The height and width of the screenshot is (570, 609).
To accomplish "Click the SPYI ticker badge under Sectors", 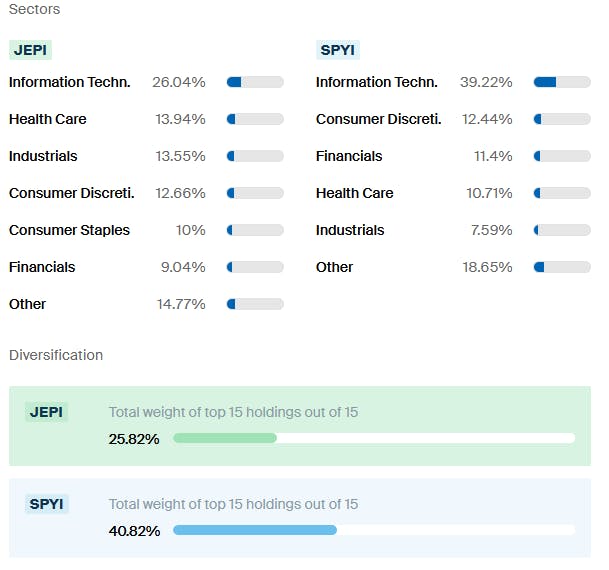I will (338, 50).
